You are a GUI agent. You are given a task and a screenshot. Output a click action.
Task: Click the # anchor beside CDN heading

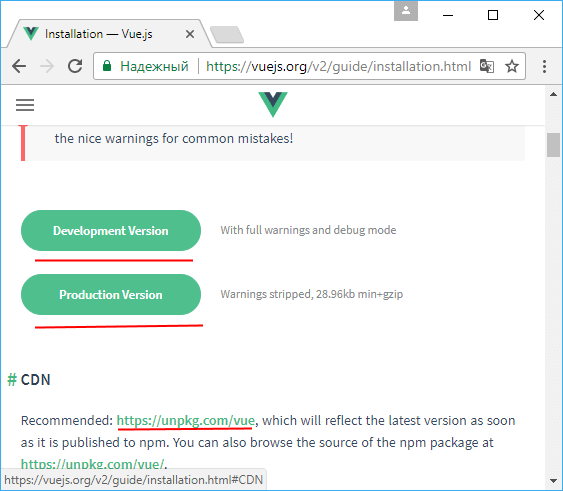point(12,380)
